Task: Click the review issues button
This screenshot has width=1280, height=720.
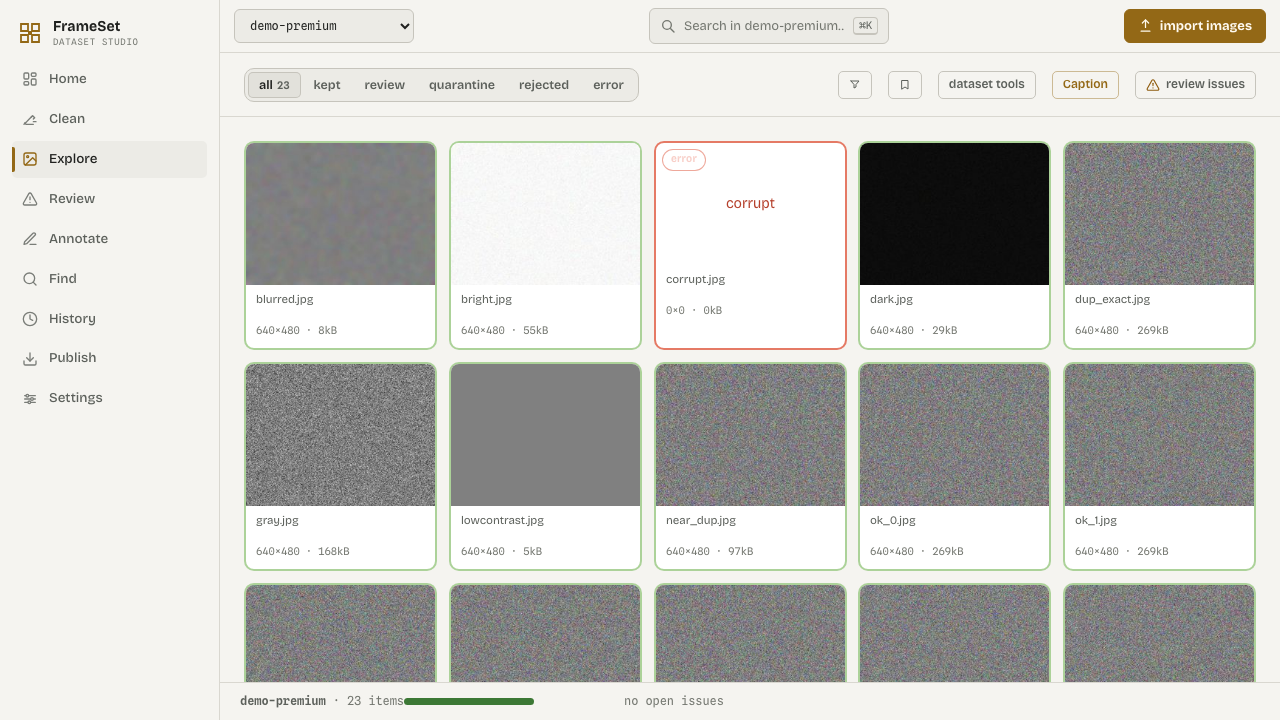Action: pos(1195,85)
